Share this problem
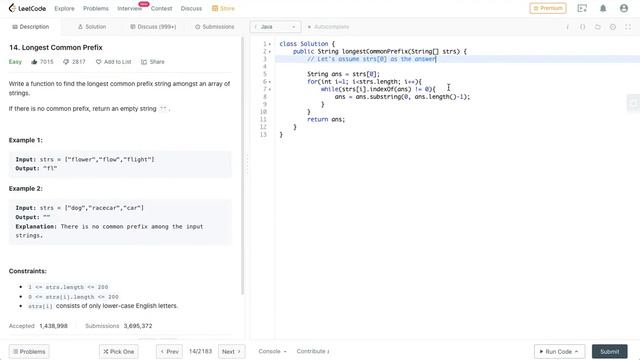This screenshot has height=360, width=640. pos(153,62)
